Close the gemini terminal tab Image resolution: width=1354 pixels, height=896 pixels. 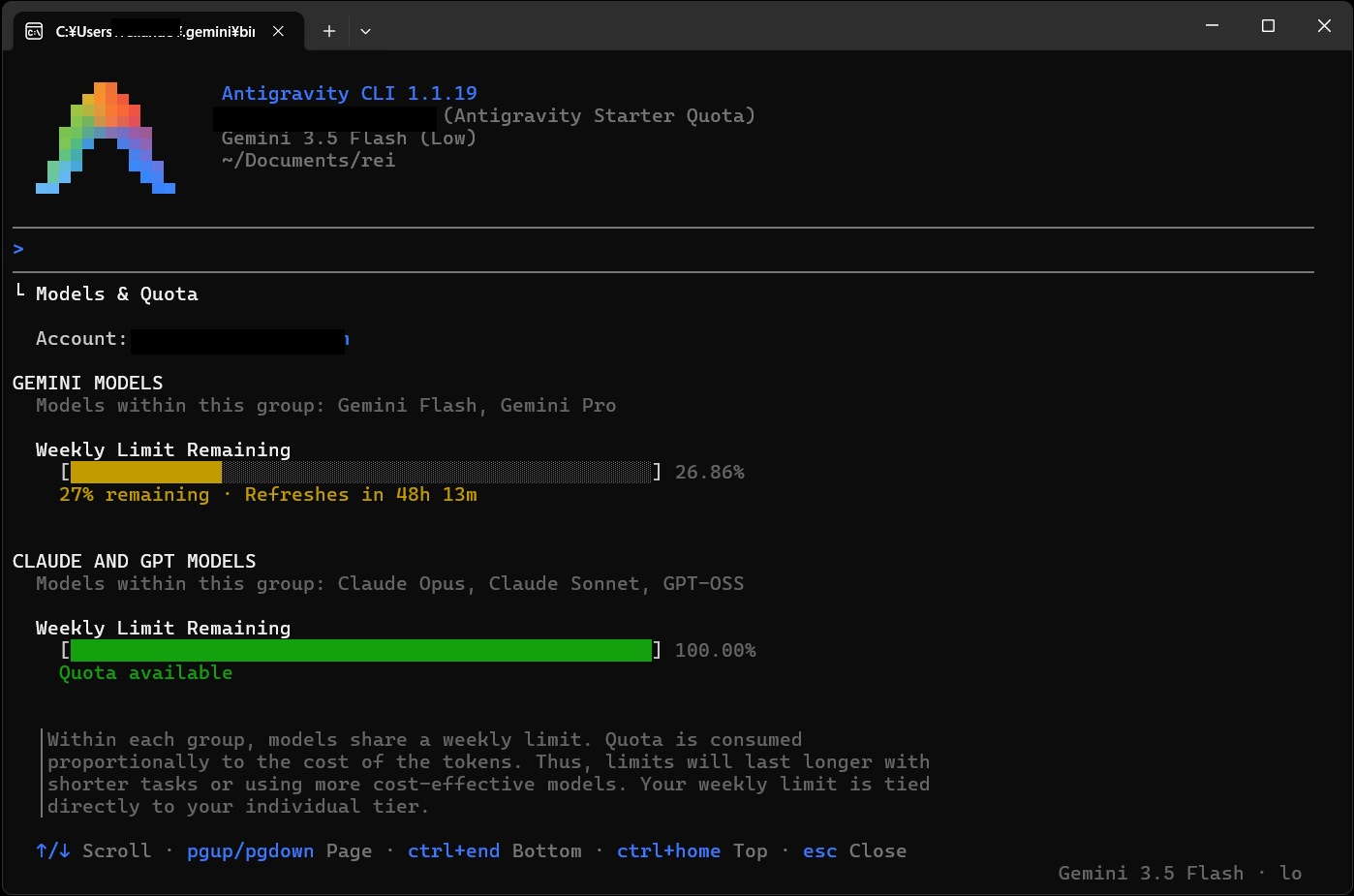pyautogui.click(x=278, y=31)
